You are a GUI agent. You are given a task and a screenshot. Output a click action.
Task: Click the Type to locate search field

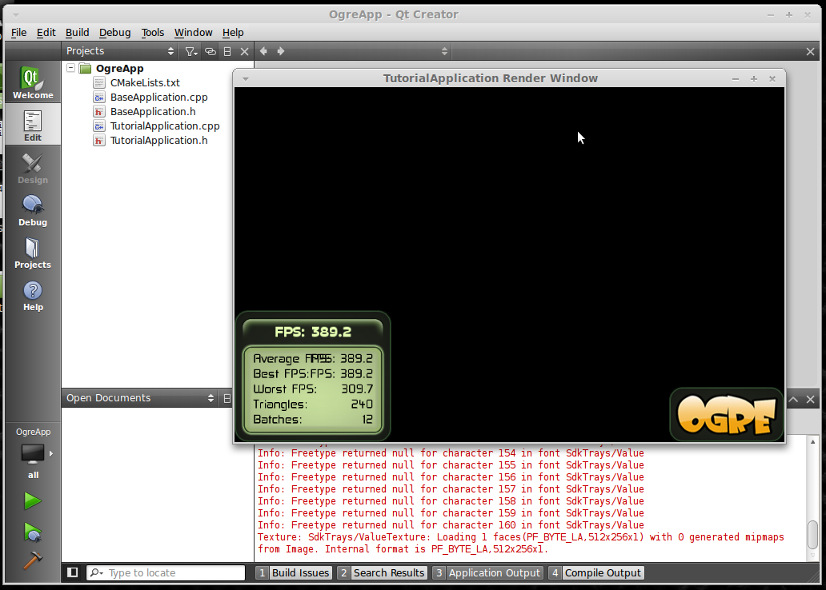coord(166,573)
